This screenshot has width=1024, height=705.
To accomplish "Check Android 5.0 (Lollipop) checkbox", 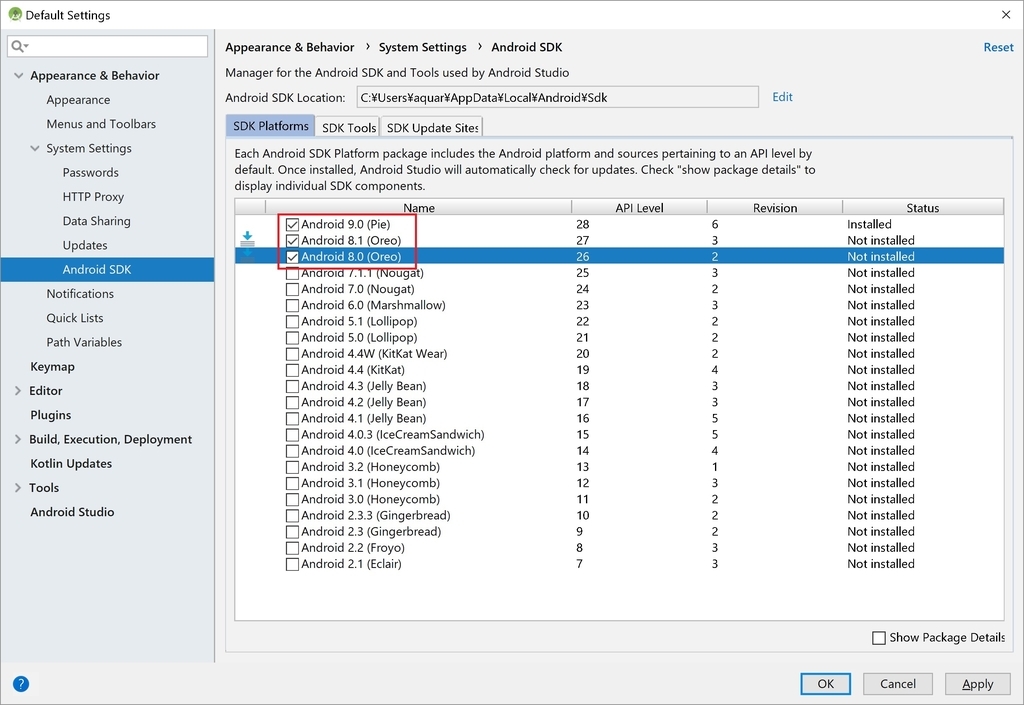I will tap(292, 337).
